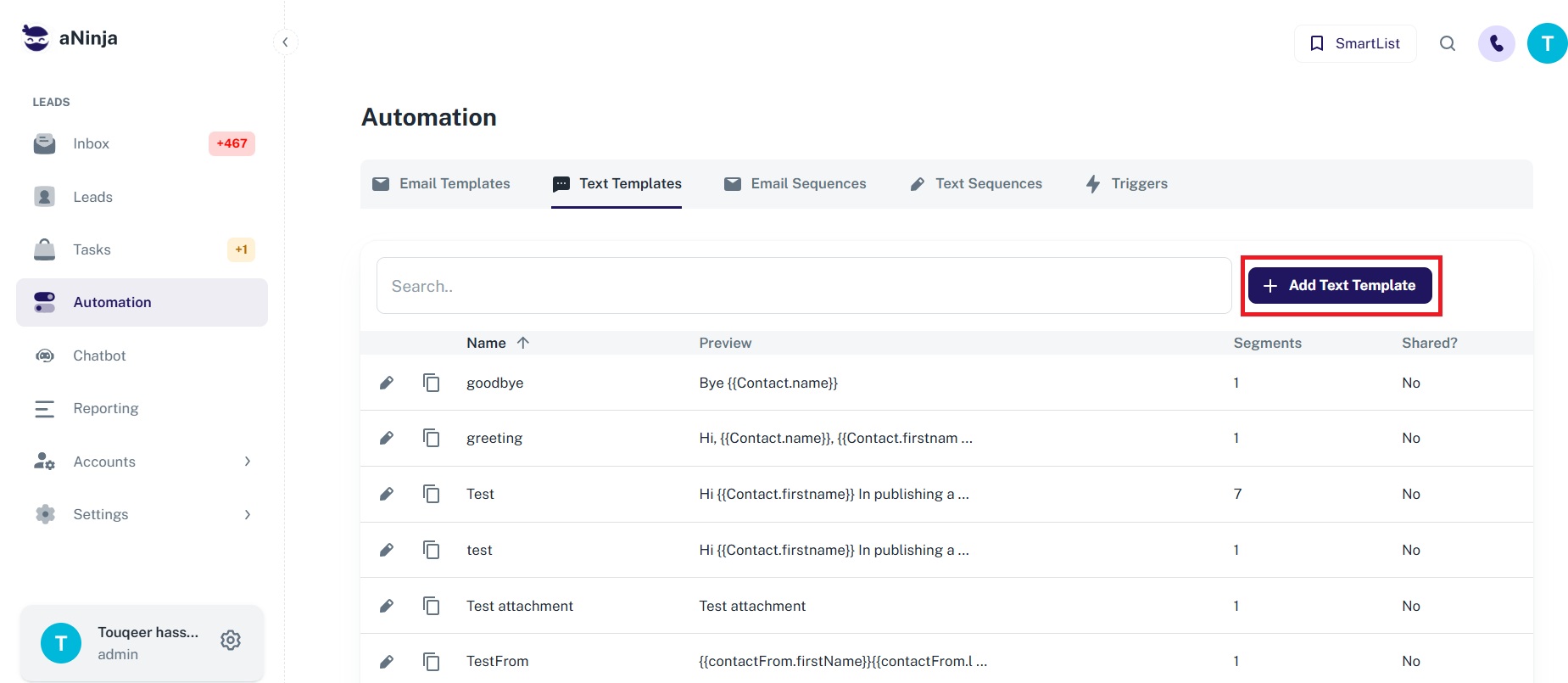Screen dimensions: 1568x683
Task: Go to the Text Sequences tab
Action: 976,183
